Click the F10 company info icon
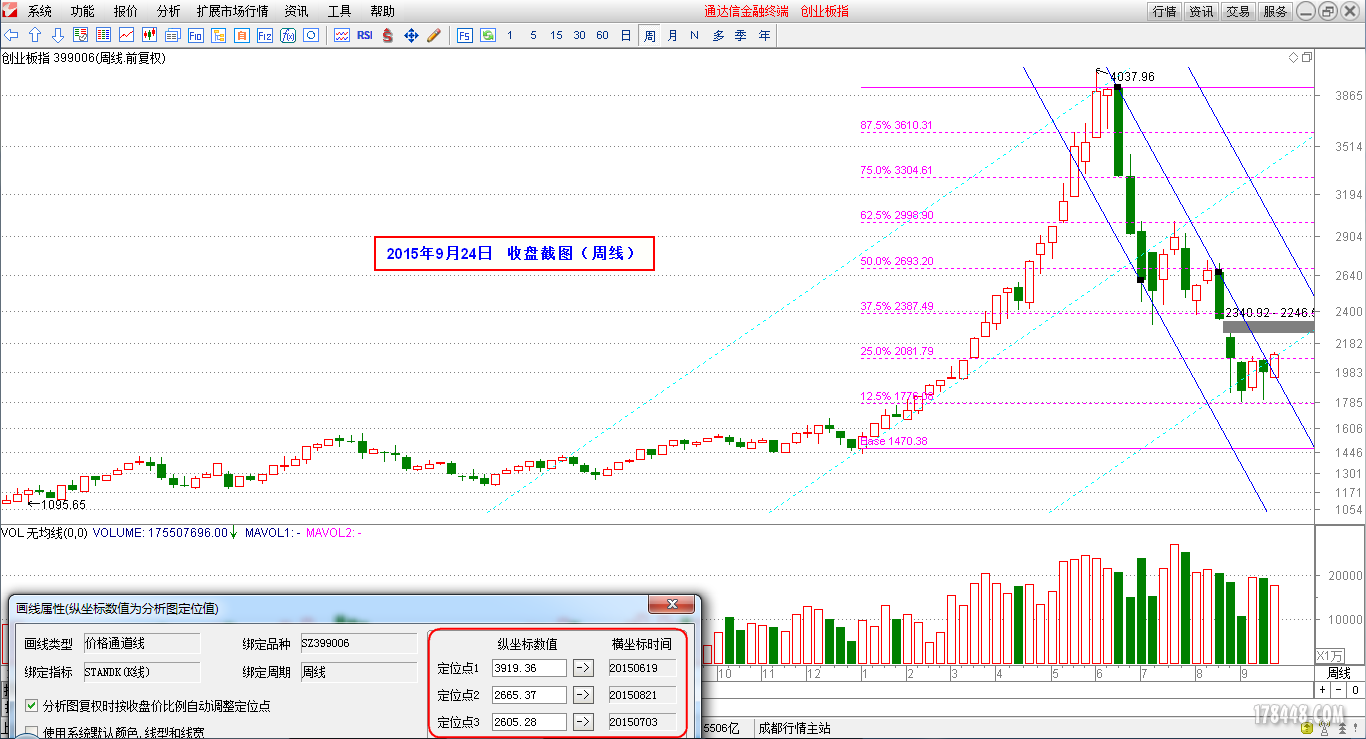This screenshot has height=739, width=1366. coord(195,35)
